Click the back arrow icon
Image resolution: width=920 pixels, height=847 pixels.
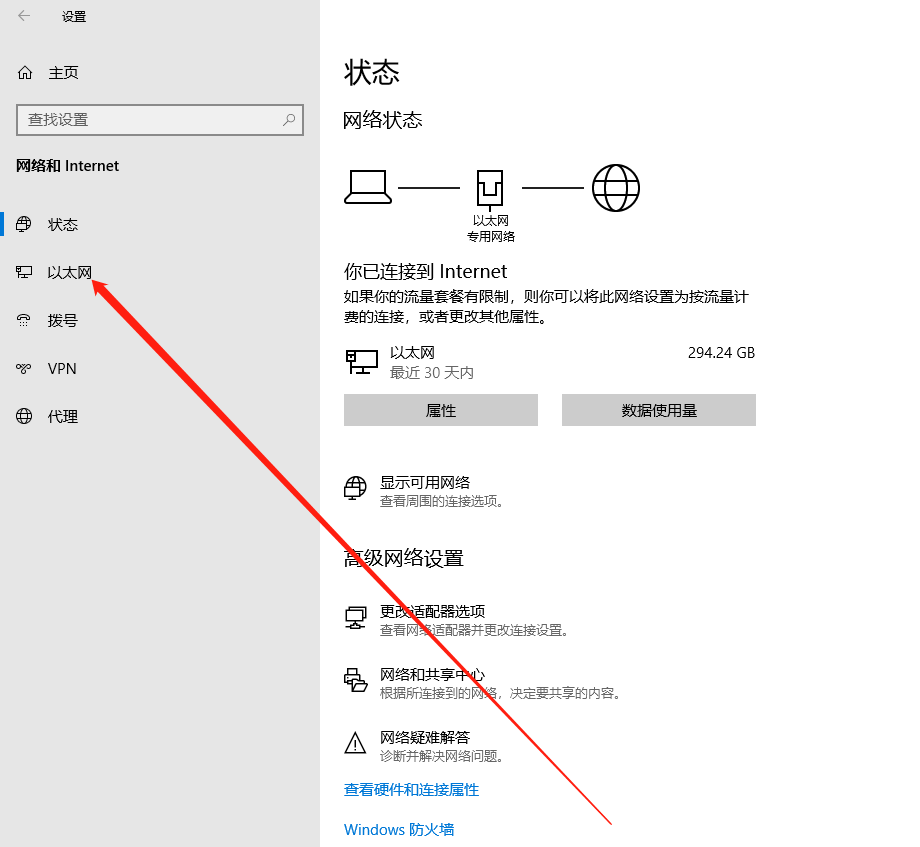pyautogui.click(x=24, y=16)
